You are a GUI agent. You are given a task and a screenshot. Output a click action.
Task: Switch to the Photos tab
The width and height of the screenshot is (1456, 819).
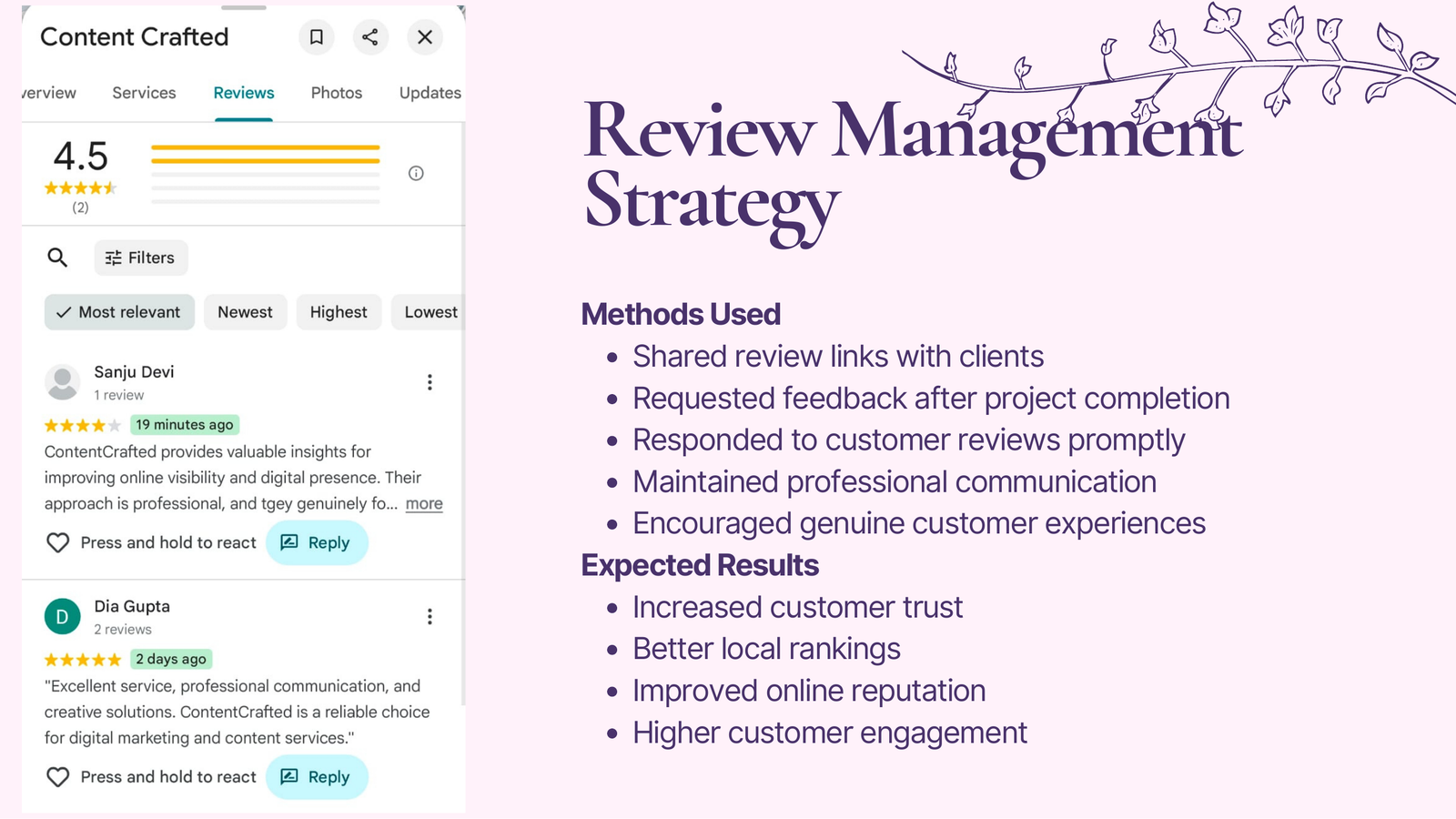(x=337, y=93)
